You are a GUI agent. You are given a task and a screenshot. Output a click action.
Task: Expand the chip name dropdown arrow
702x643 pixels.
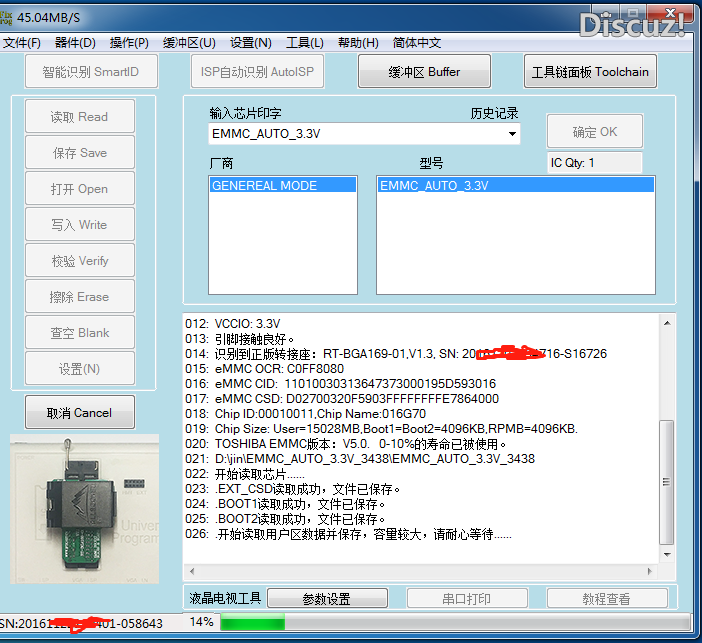click(512, 134)
